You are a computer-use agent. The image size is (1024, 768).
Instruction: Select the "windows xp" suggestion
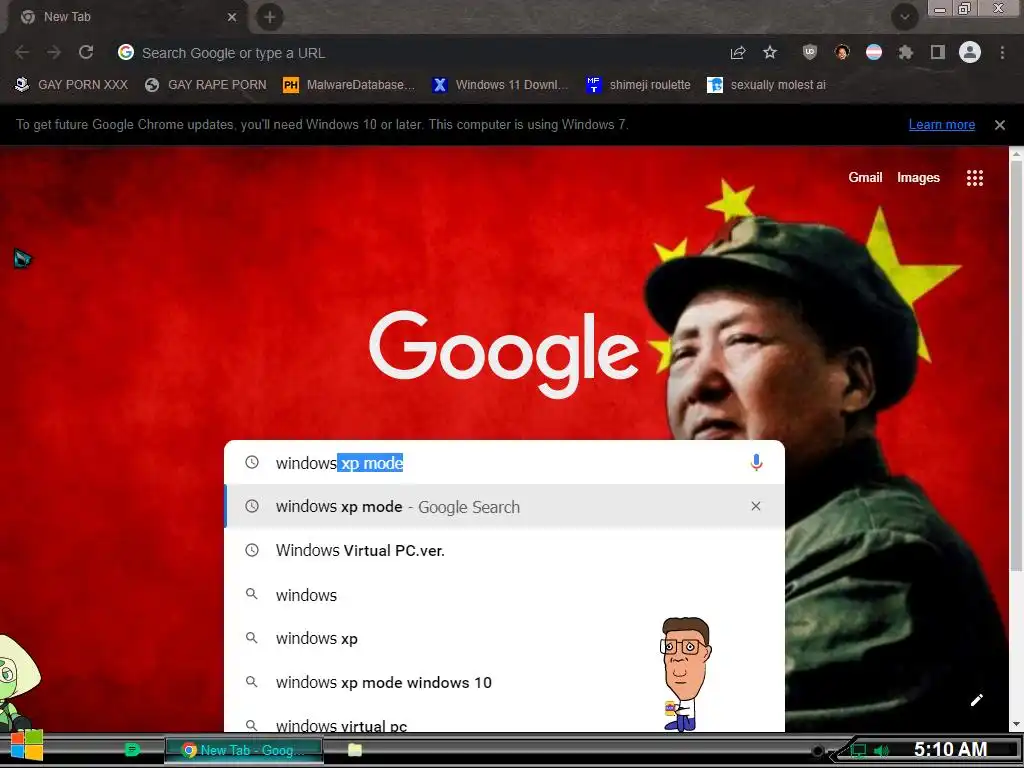coord(504,639)
